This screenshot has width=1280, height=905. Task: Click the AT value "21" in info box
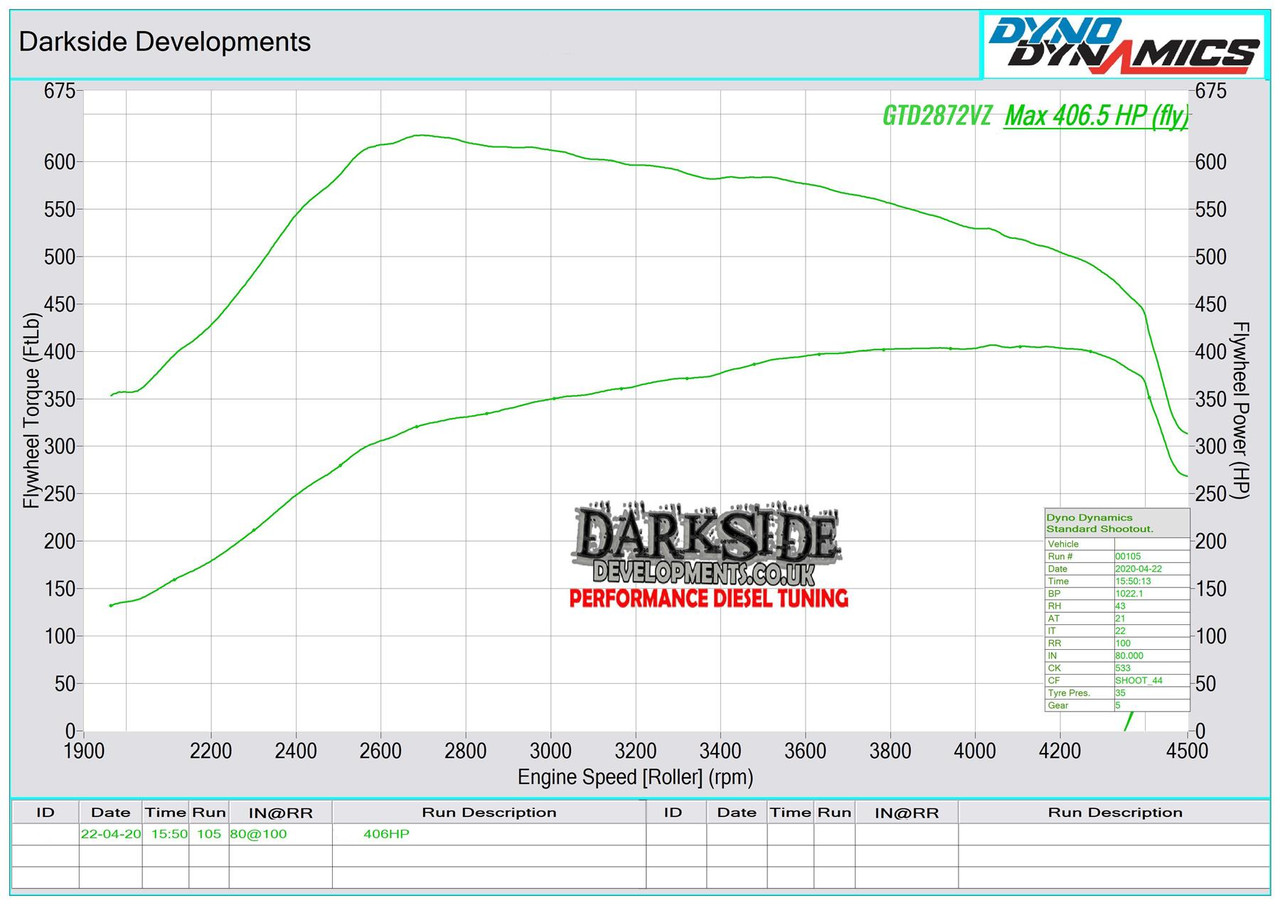tap(1121, 618)
